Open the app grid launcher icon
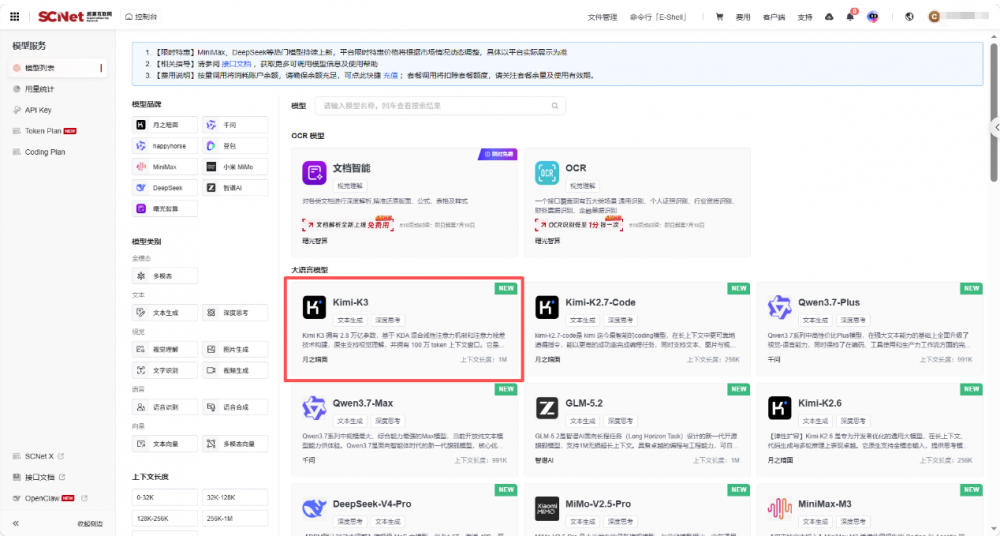This screenshot has width=1004, height=545. [15, 17]
